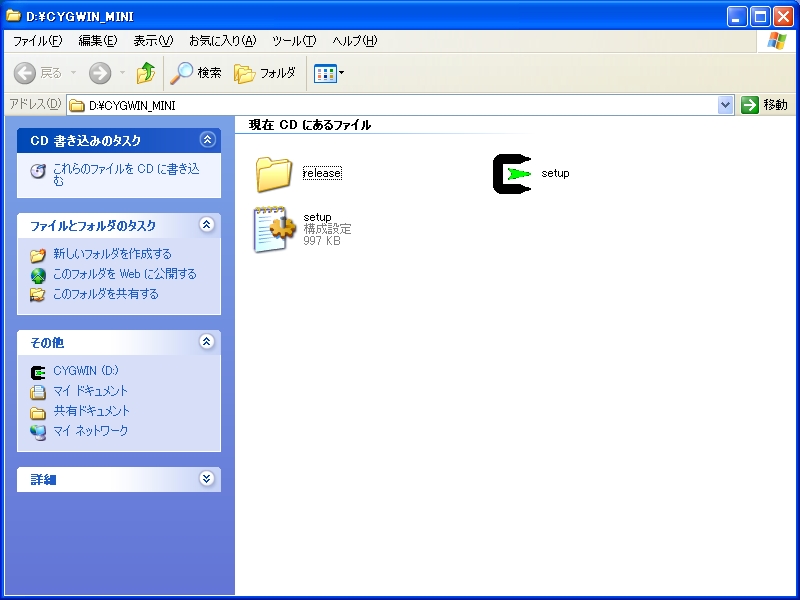The height and width of the screenshot is (600, 800).
Task: Open the release folder icon
Action: [273, 173]
